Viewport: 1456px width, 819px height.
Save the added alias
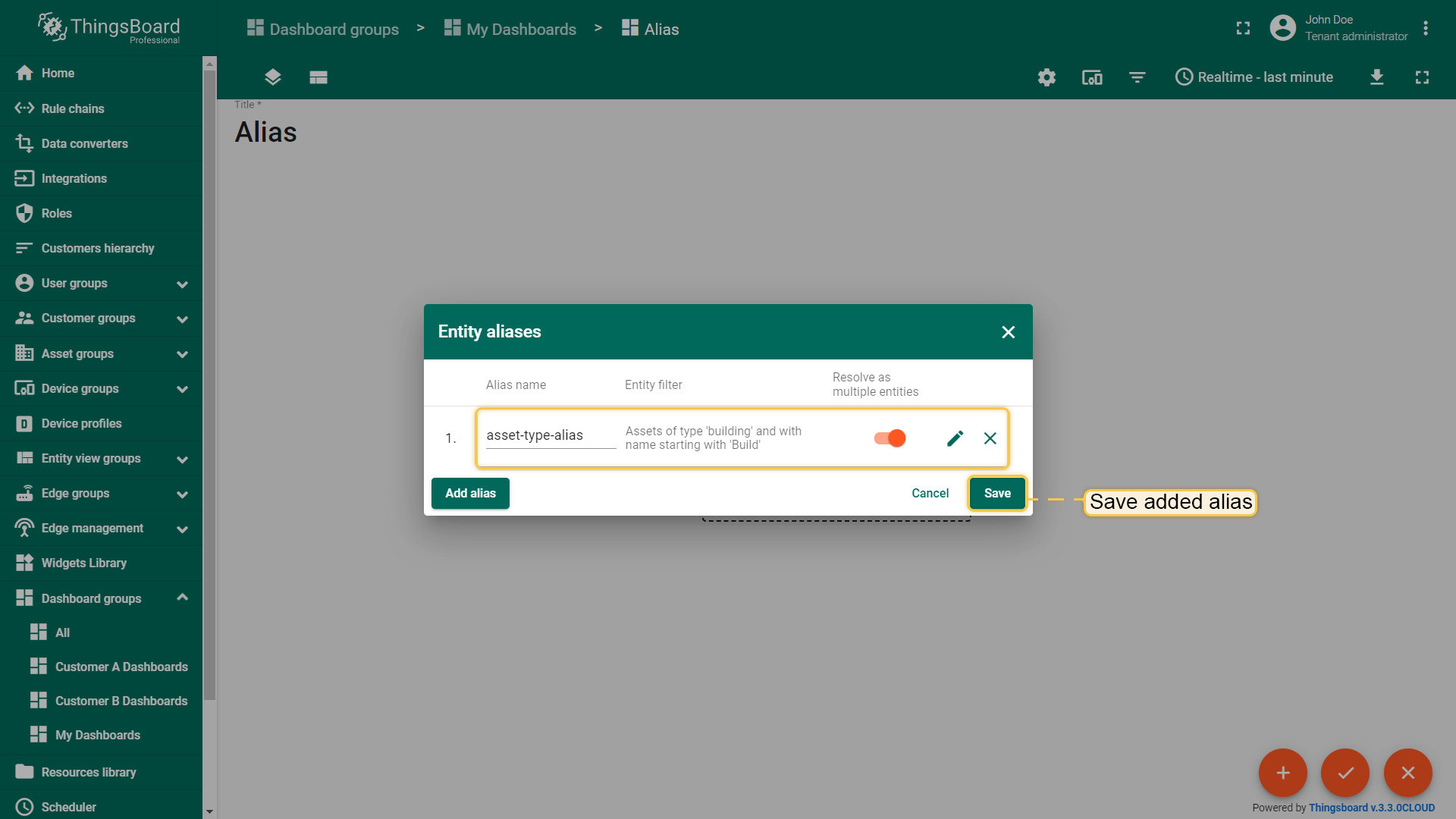(996, 493)
